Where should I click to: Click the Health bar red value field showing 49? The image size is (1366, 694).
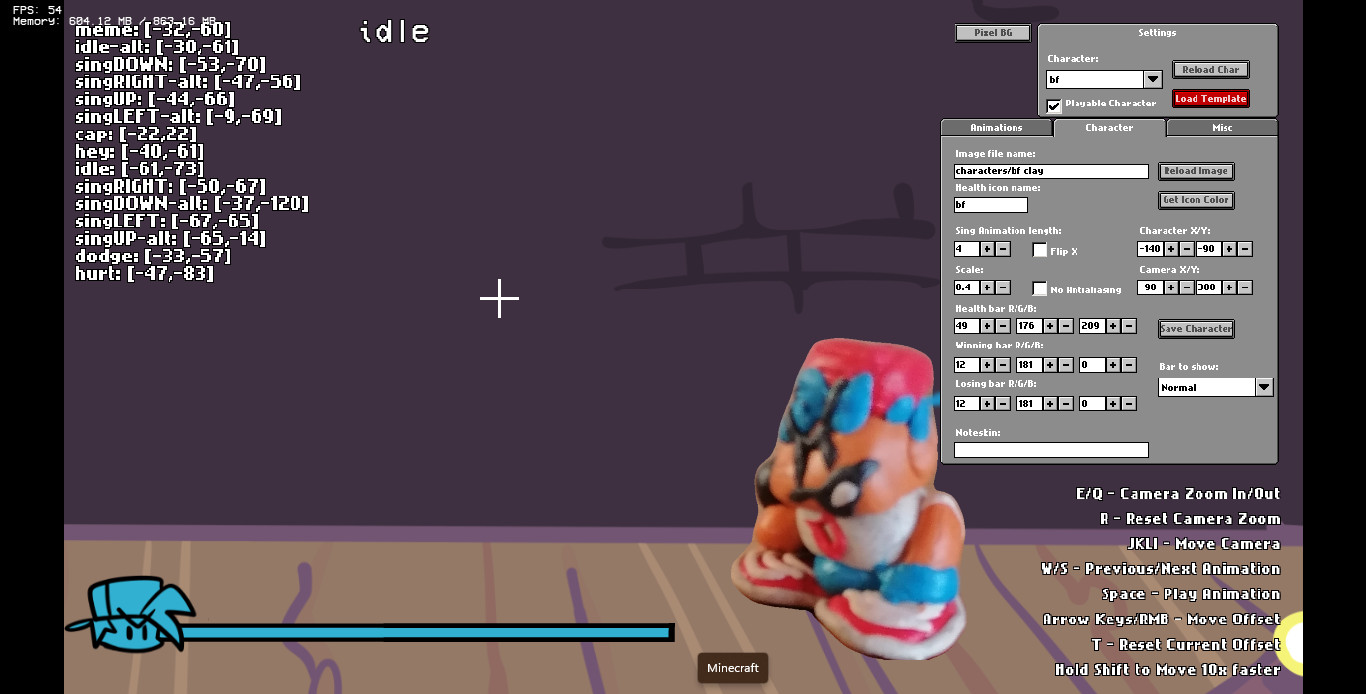click(967, 326)
